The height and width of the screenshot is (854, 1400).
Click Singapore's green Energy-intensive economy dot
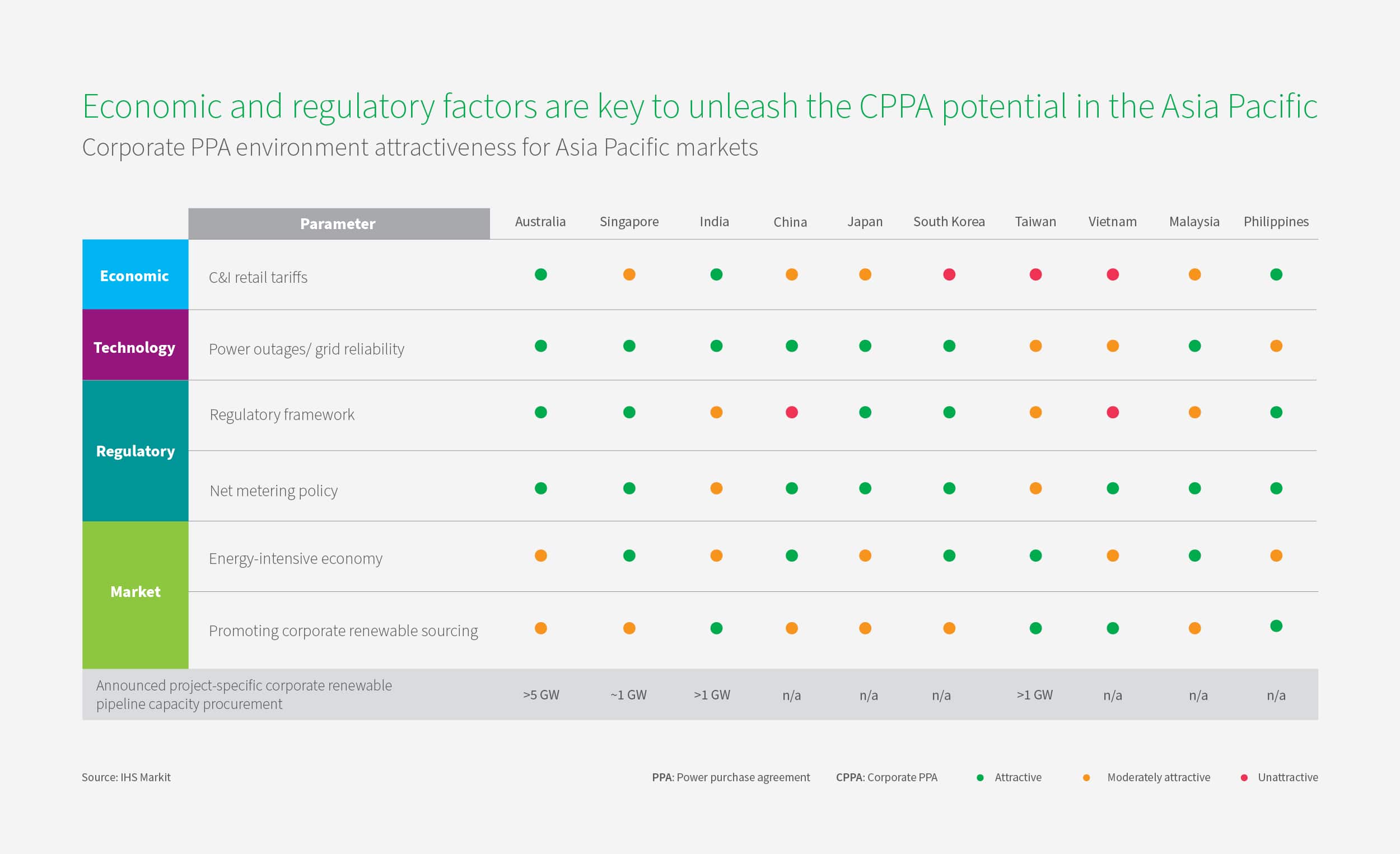click(x=629, y=555)
